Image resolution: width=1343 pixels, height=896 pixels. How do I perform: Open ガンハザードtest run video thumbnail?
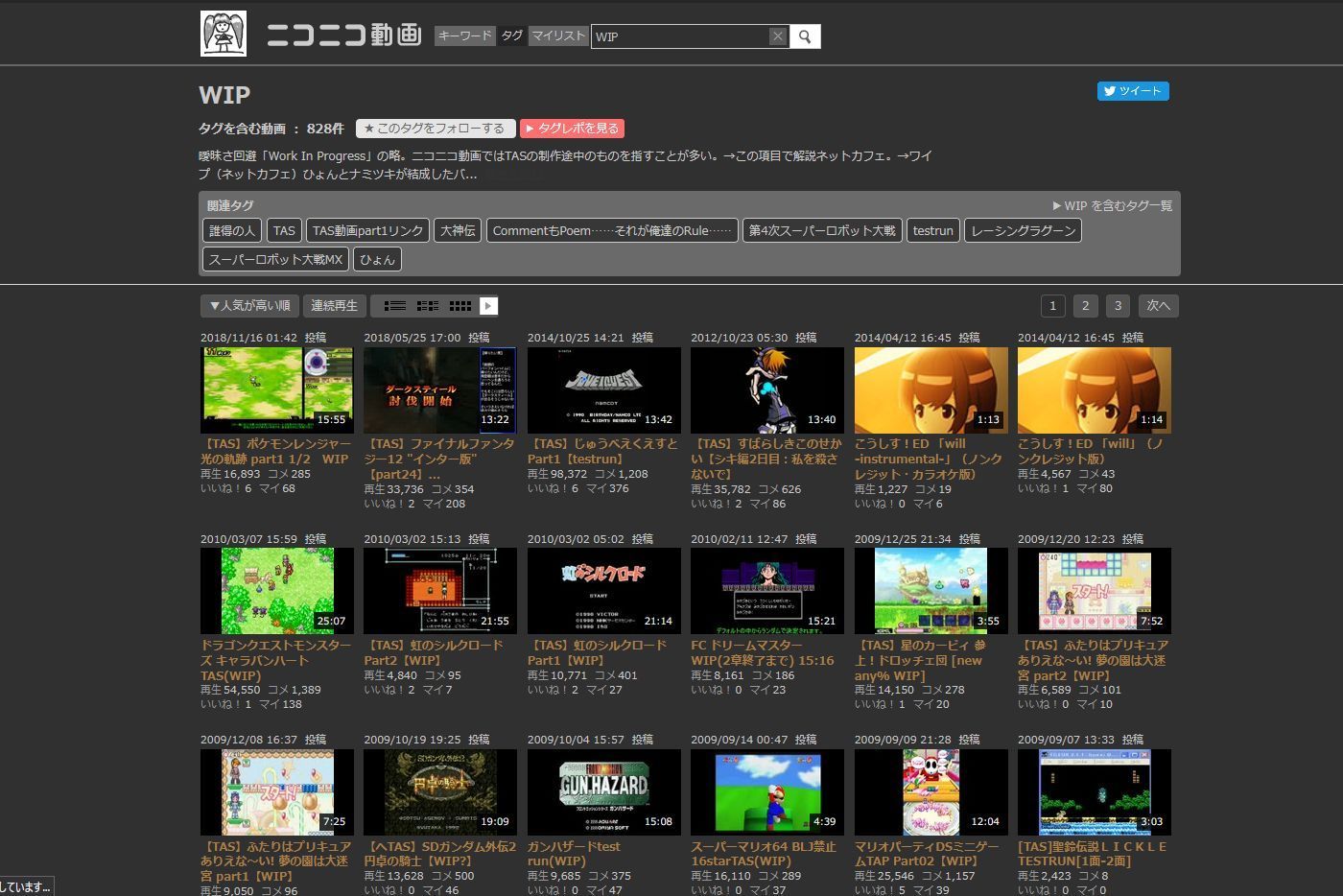coord(604,792)
